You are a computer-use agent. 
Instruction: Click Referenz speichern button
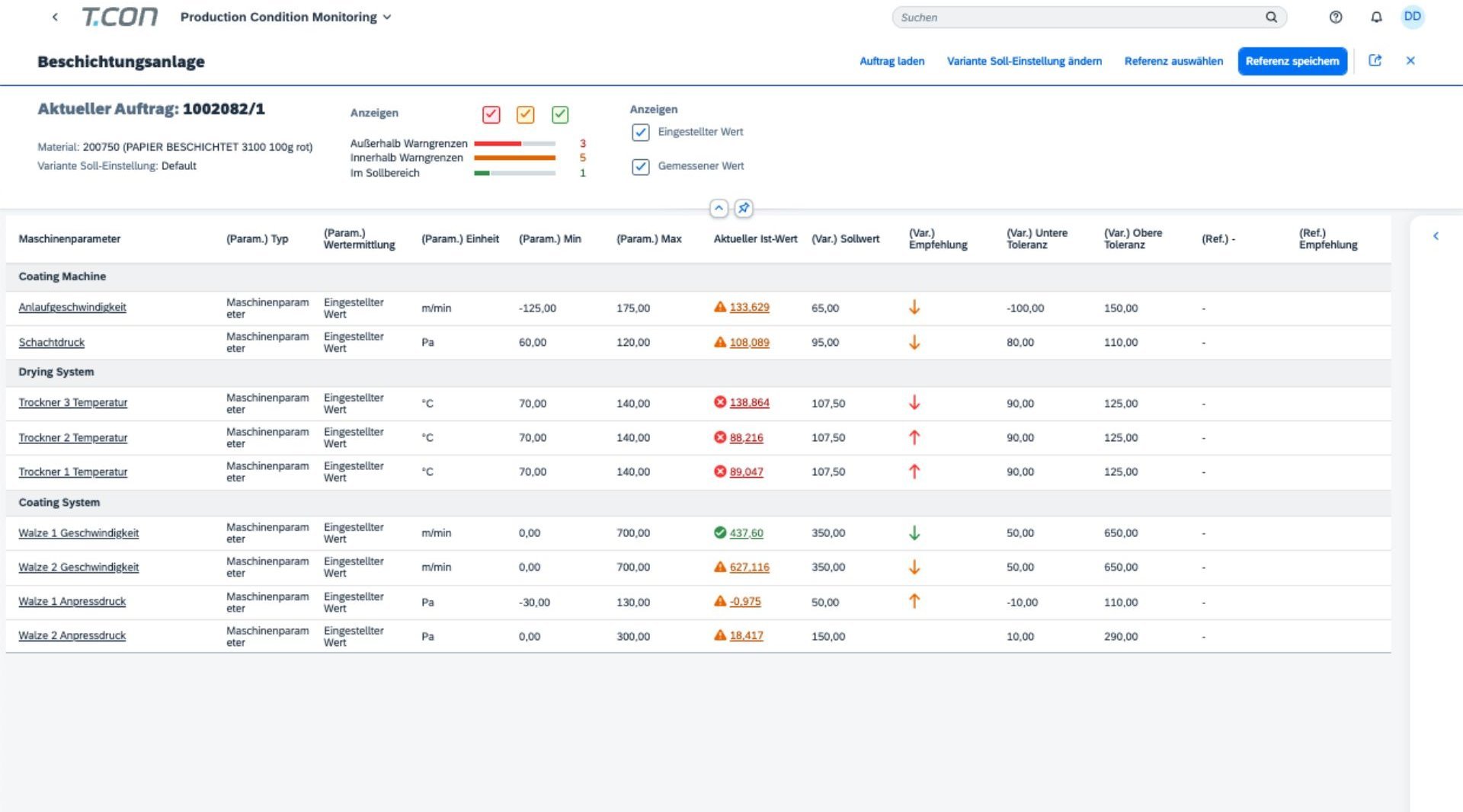(x=1292, y=61)
